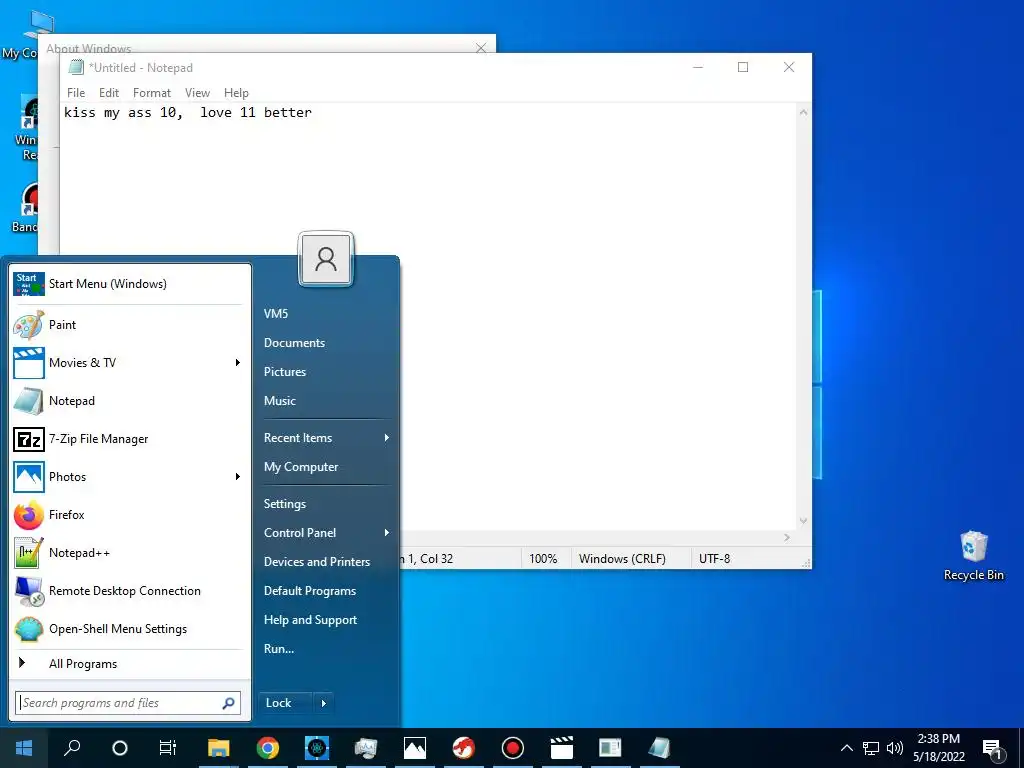Open network icon in system tray
Screen dimensions: 1024x768
[871, 748]
